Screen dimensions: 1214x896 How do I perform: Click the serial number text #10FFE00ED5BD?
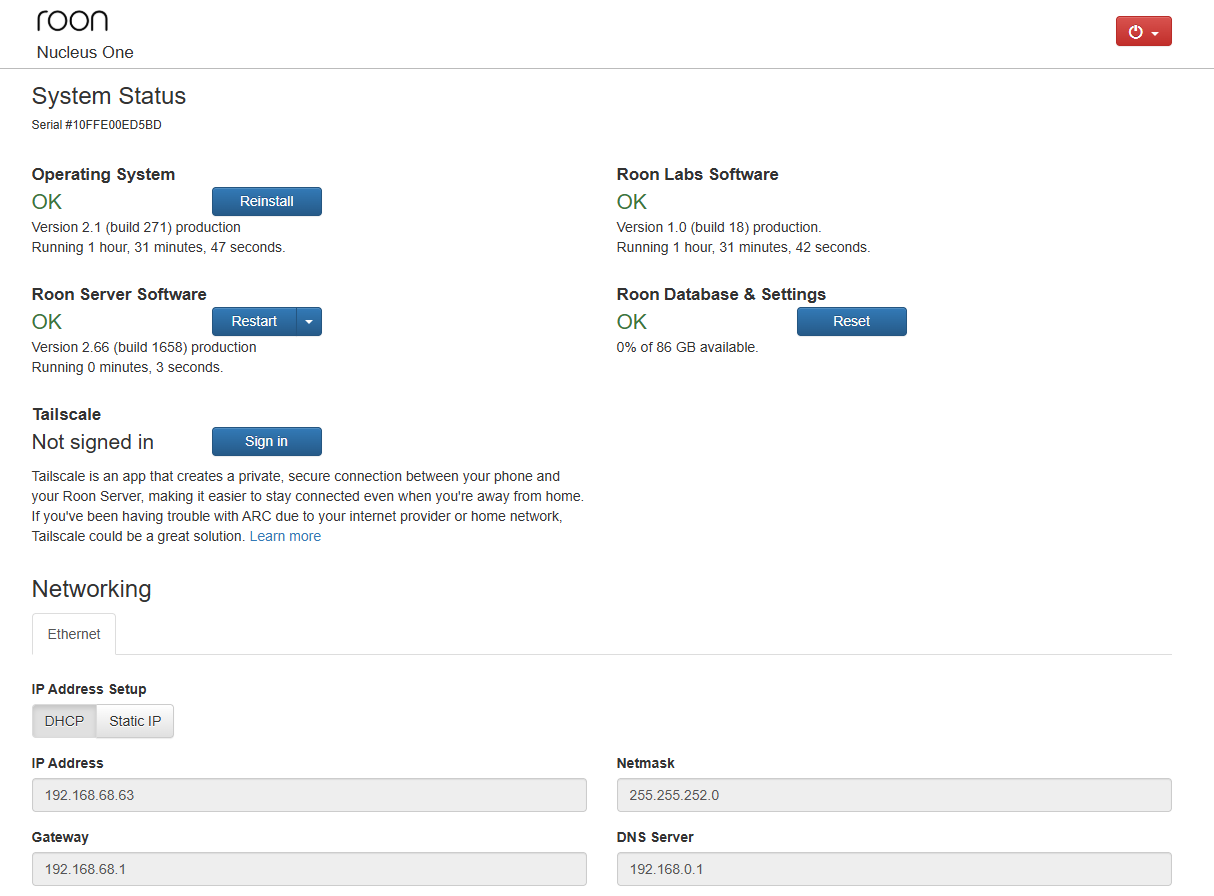(113, 125)
